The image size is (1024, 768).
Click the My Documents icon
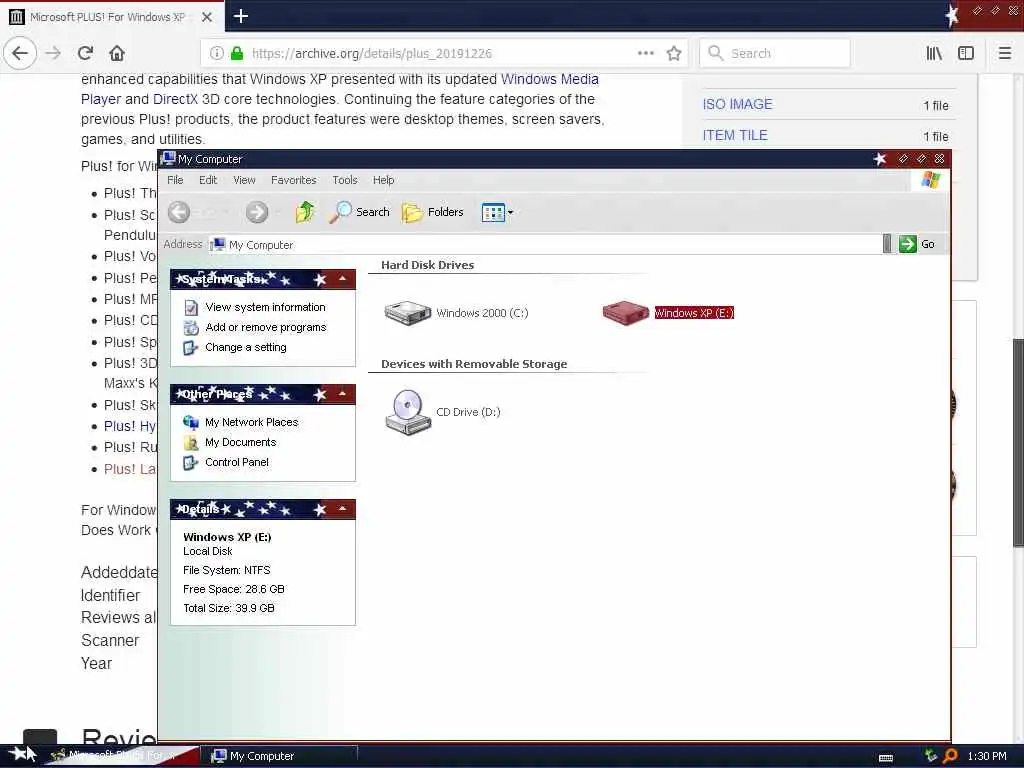191,443
